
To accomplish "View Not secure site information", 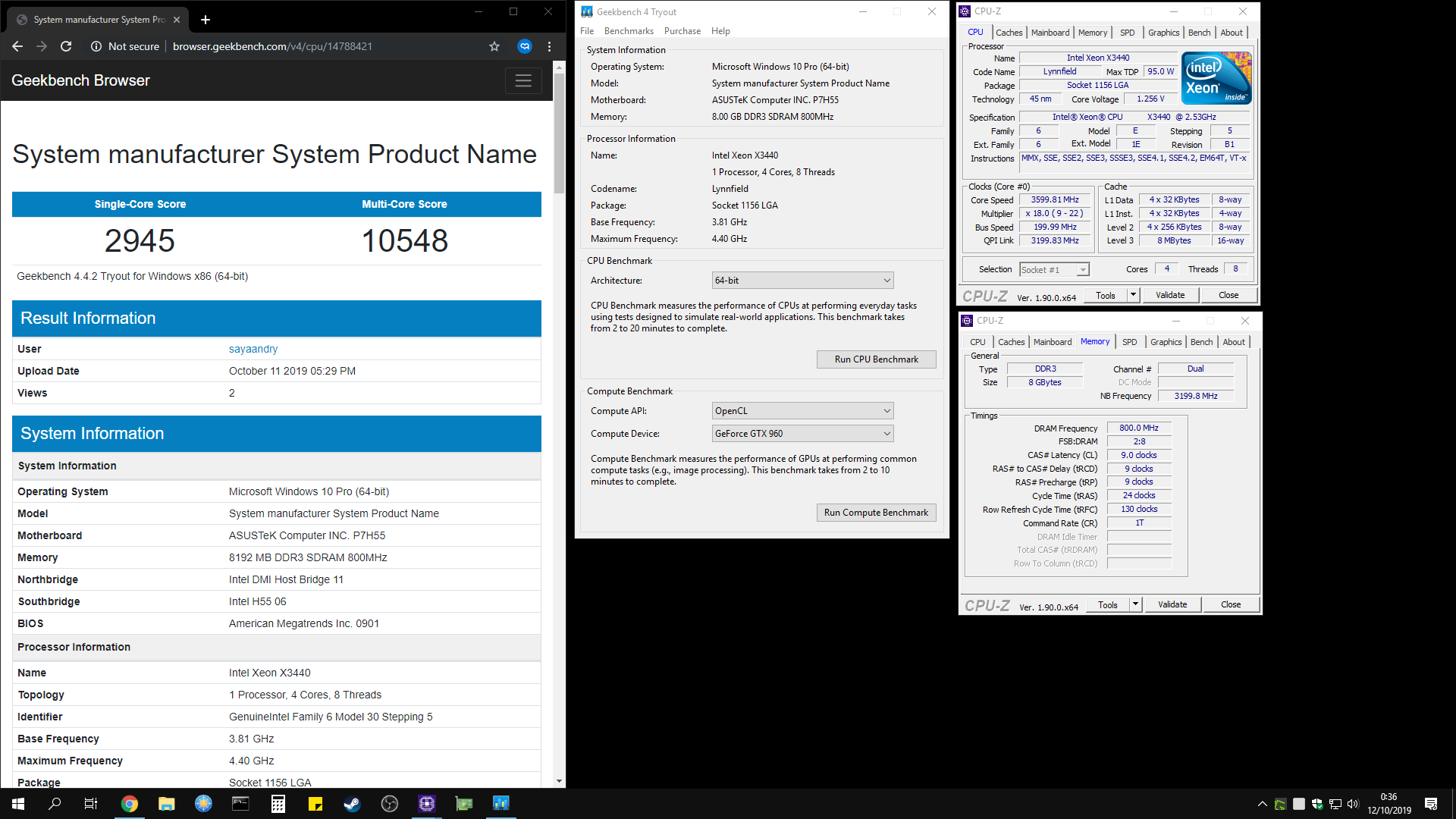I will coord(125,46).
